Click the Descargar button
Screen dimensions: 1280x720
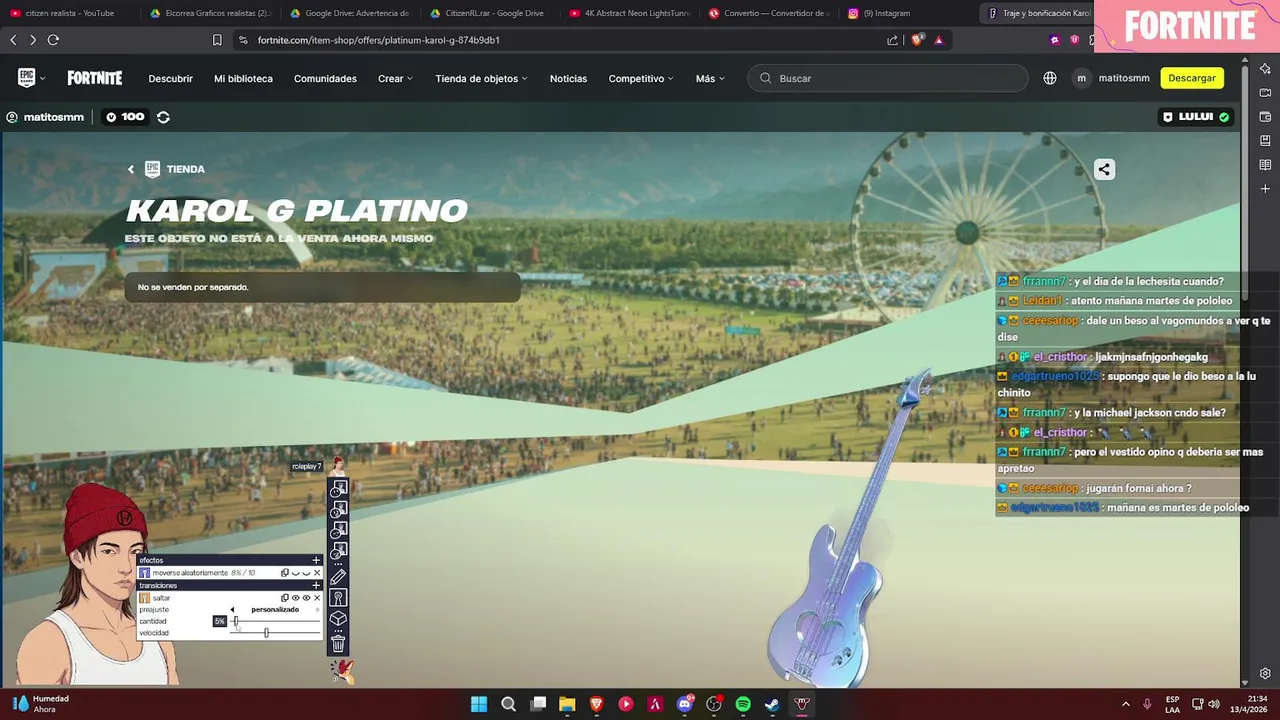[1192, 78]
